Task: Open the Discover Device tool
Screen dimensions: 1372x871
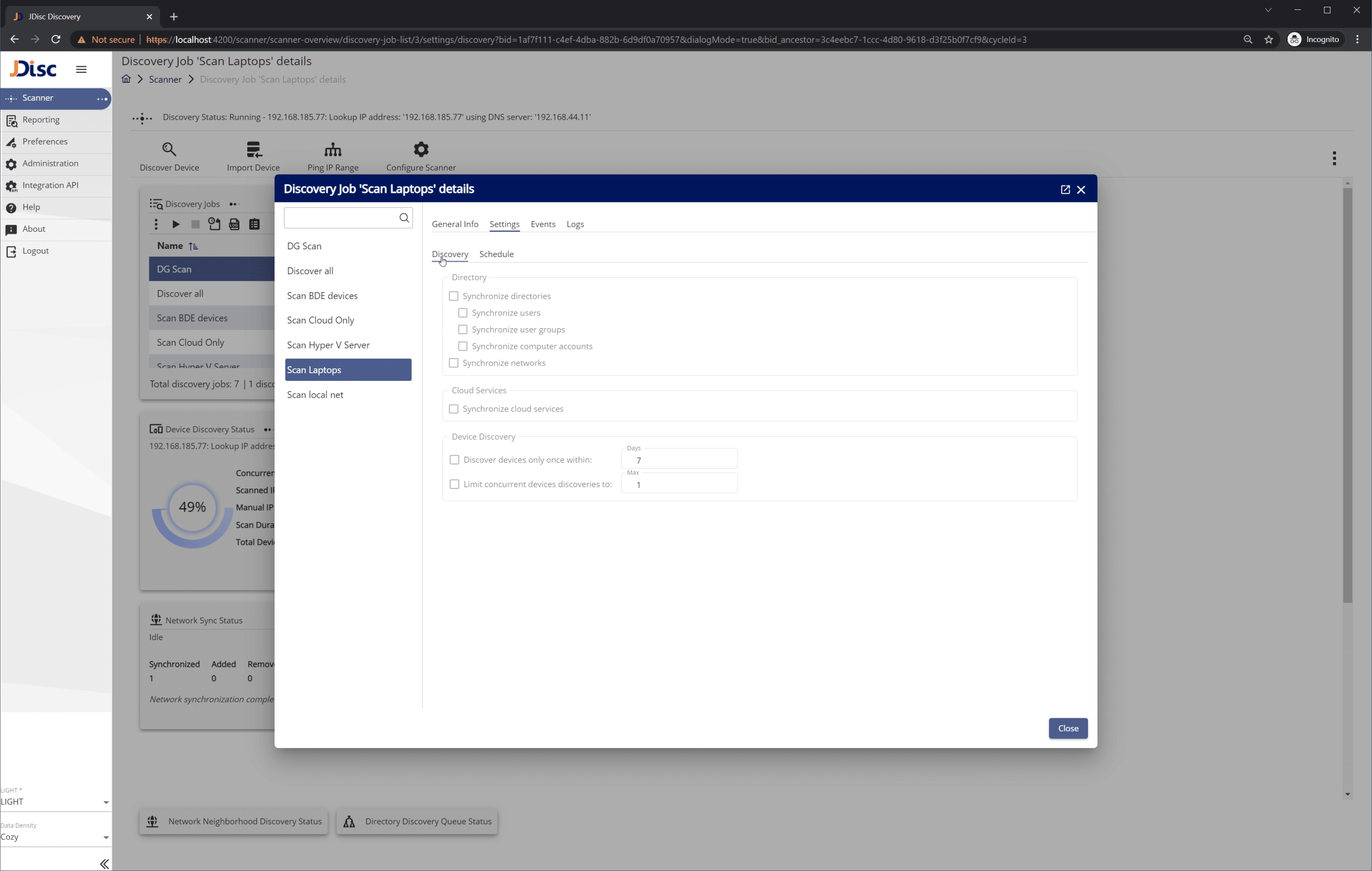Action: click(x=169, y=154)
